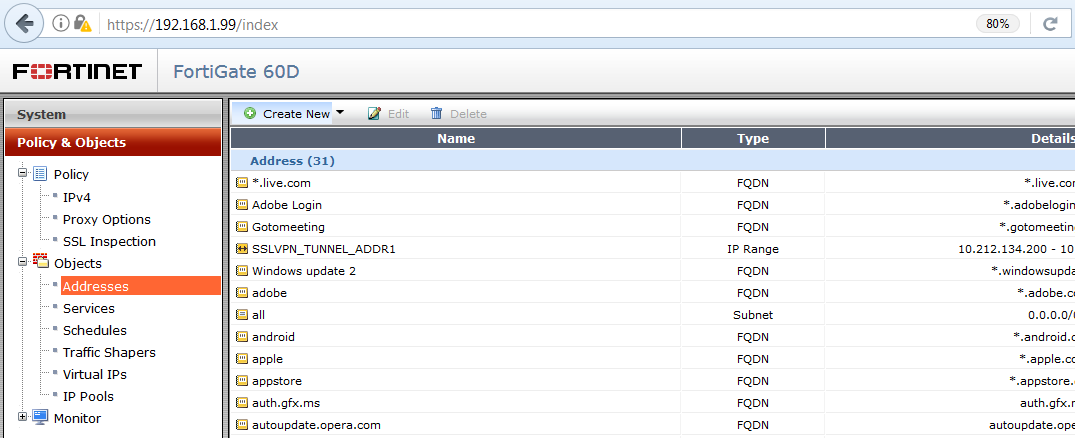
Task: Click the green Create New plus icon
Action: [x=250, y=114]
